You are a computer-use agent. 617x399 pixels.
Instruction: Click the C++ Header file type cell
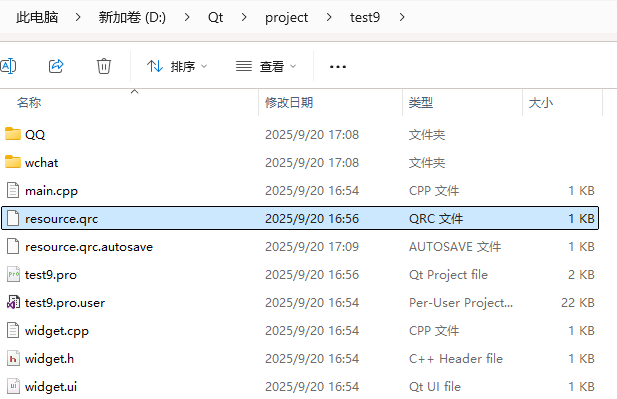(x=456, y=358)
